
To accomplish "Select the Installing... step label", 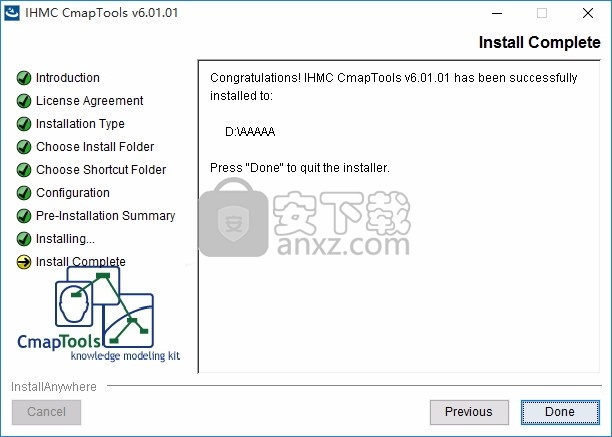I will point(65,239).
